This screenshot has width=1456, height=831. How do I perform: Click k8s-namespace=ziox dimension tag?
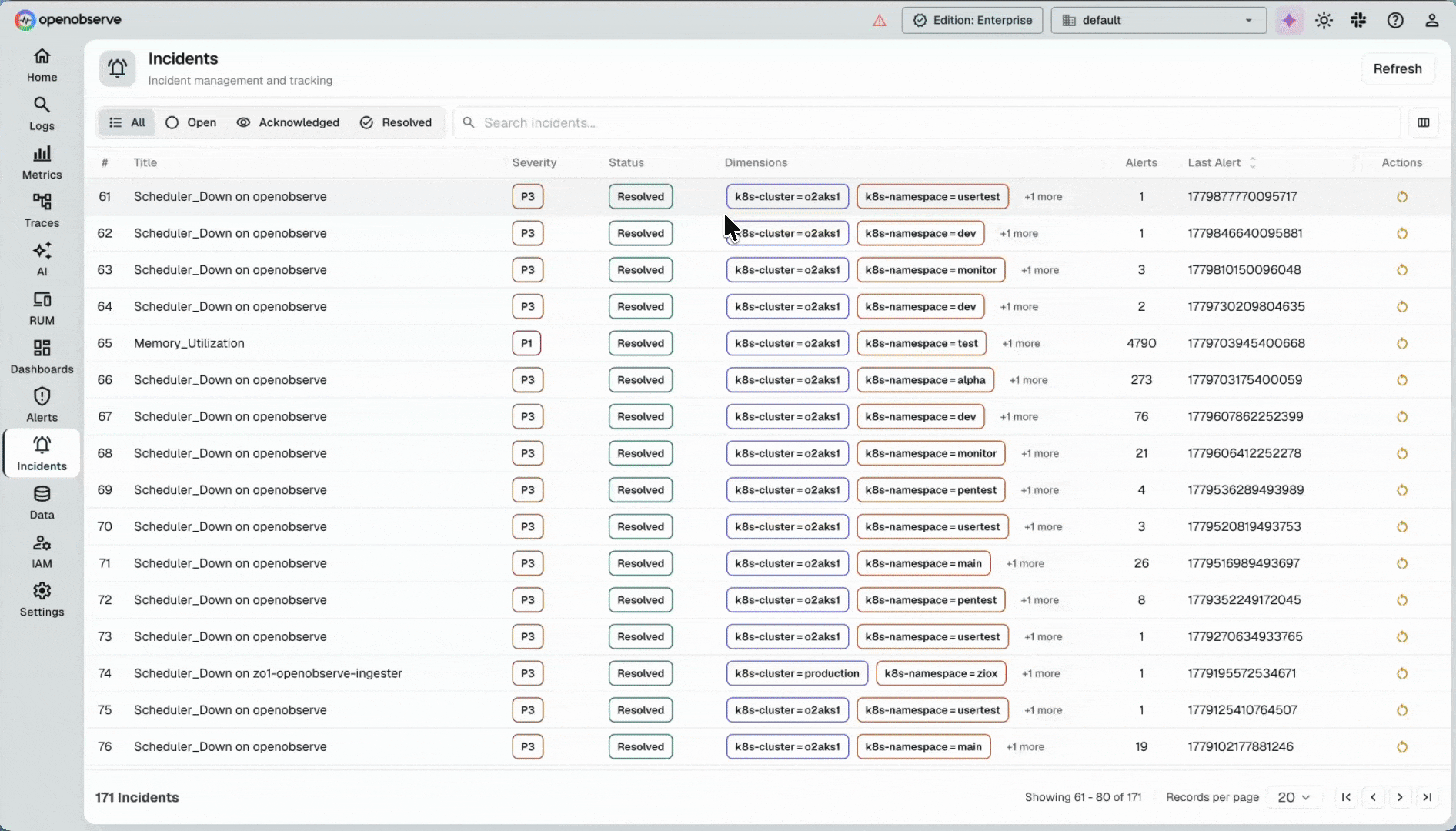pos(940,673)
